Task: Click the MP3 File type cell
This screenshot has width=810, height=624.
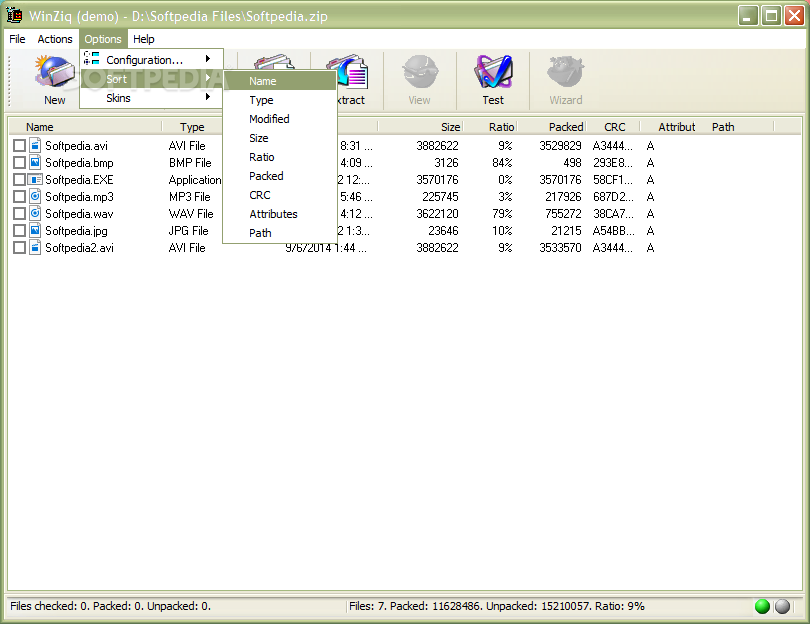Action: [190, 197]
